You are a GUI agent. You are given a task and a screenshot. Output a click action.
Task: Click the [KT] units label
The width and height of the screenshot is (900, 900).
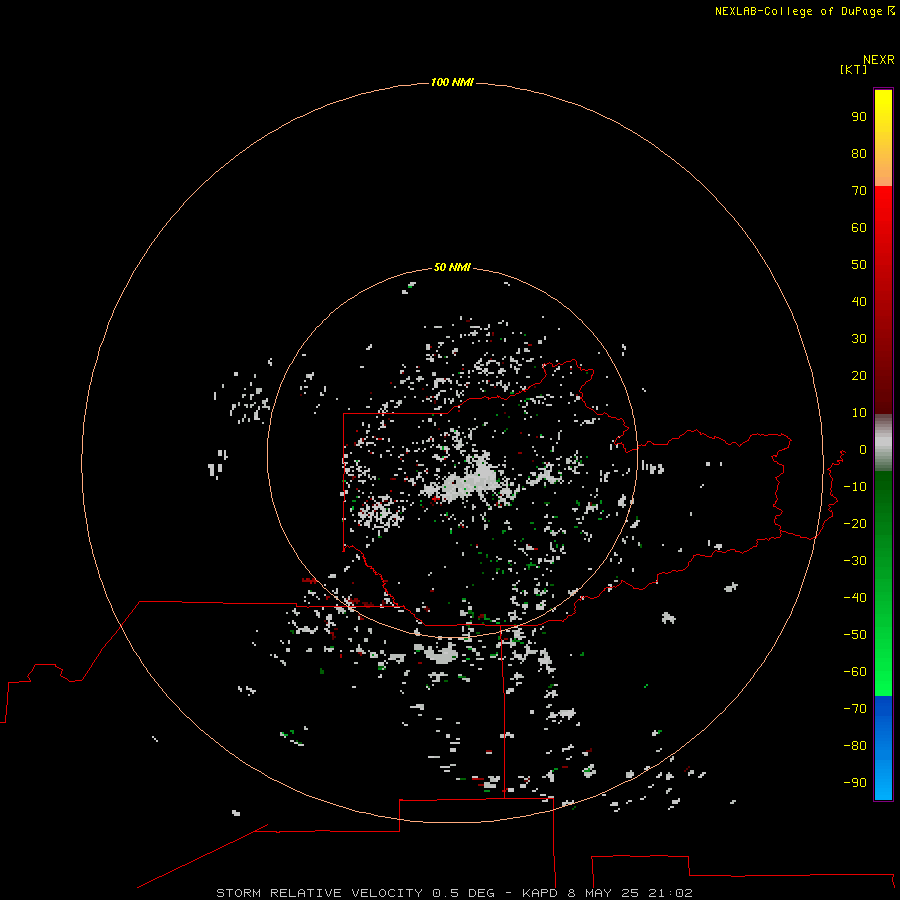pos(853,69)
